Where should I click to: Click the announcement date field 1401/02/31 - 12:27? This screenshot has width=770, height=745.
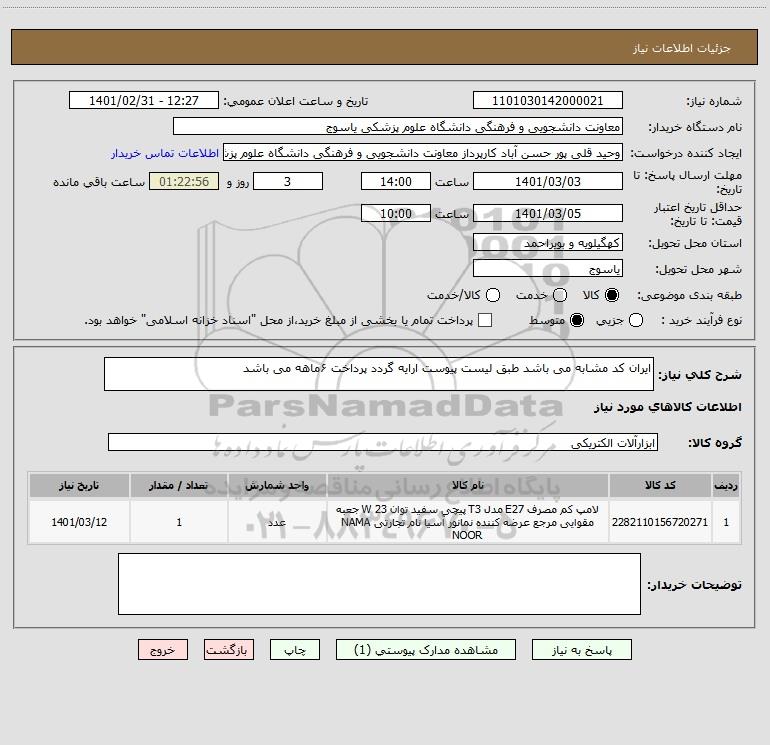click(x=144, y=101)
